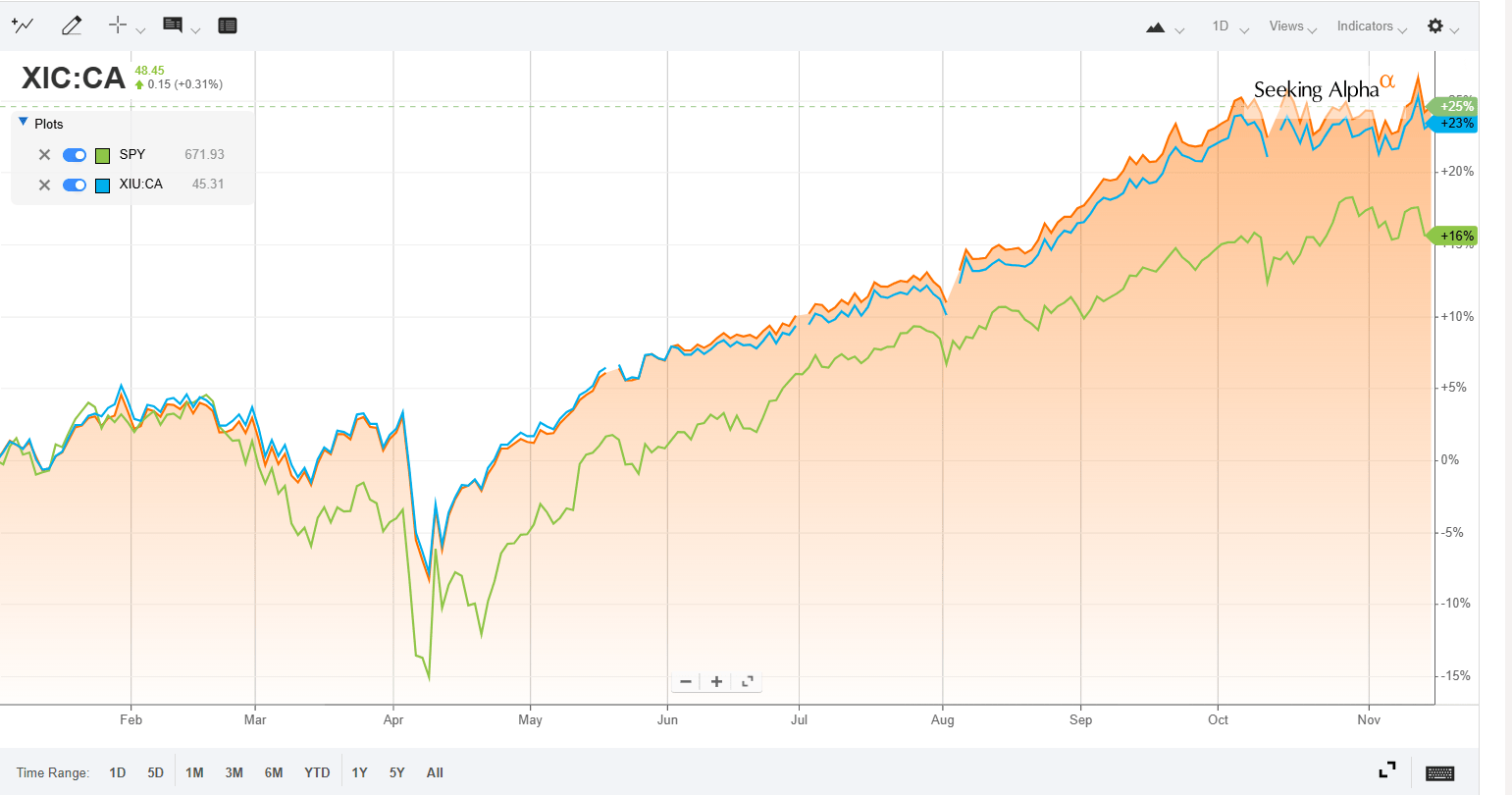Click the events display icon

tap(227, 25)
